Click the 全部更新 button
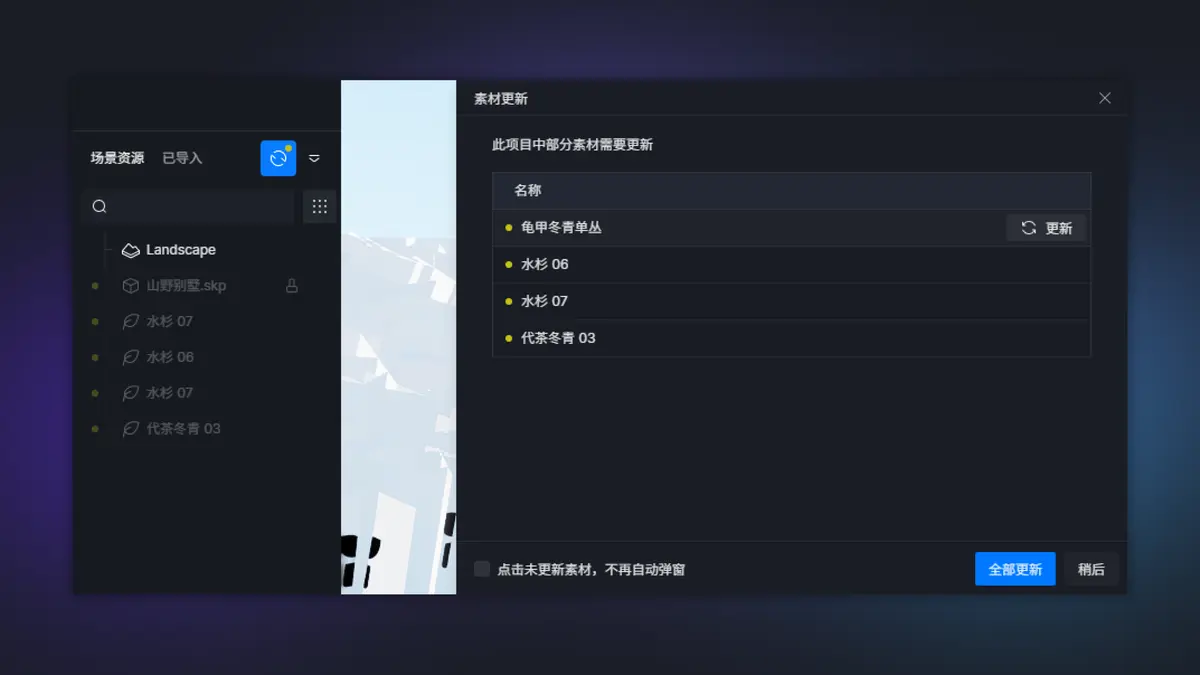The height and width of the screenshot is (675, 1200). click(x=1015, y=569)
